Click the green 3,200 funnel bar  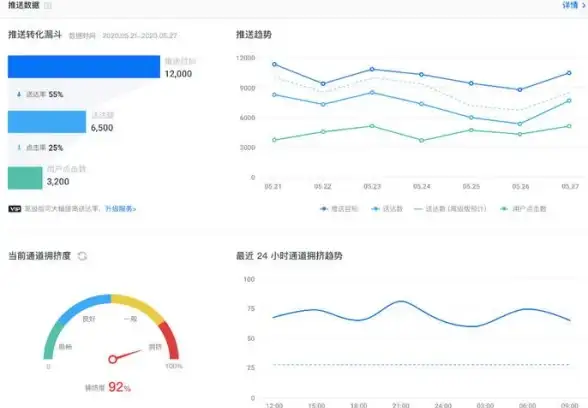click(25, 178)
